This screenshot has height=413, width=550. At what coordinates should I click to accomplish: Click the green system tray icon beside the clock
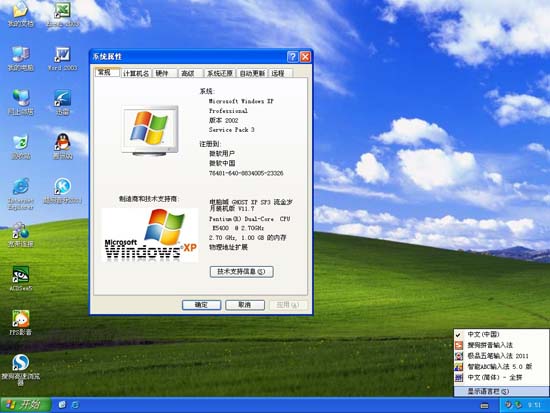tap(518, 405)
